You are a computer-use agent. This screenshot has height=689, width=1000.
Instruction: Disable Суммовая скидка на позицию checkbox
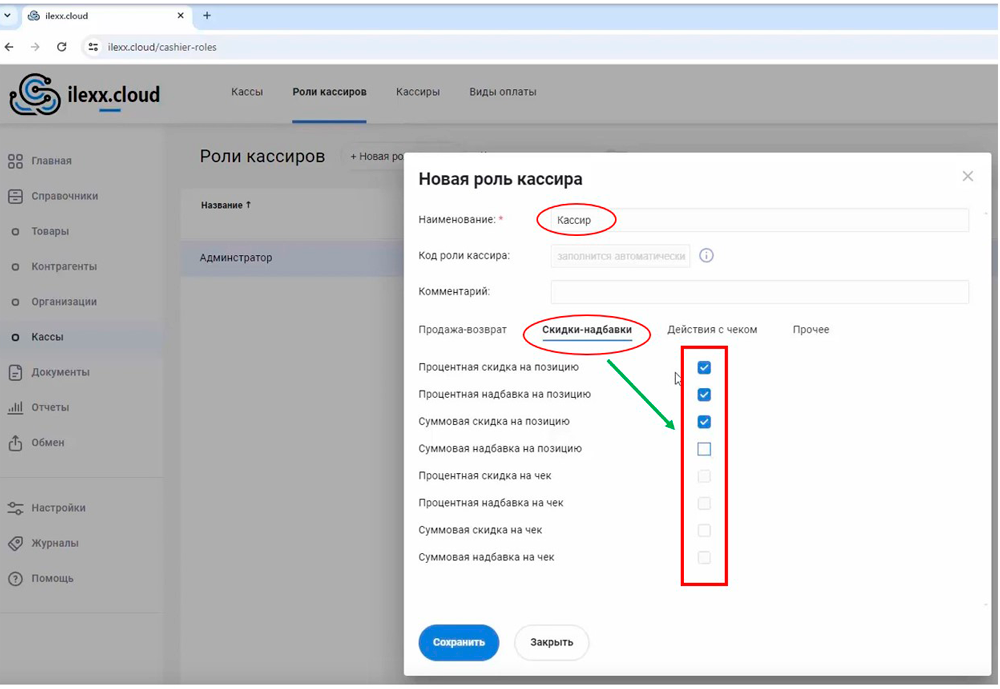(x=704, y=422)
